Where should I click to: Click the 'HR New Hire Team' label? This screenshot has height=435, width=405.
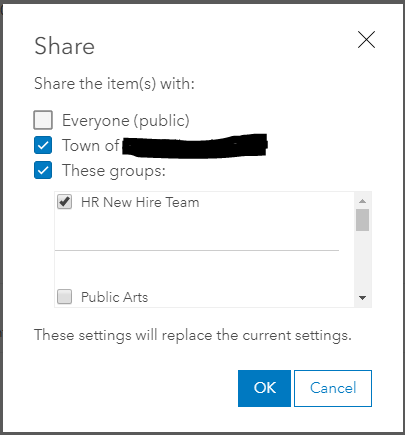tap(140, 202)
